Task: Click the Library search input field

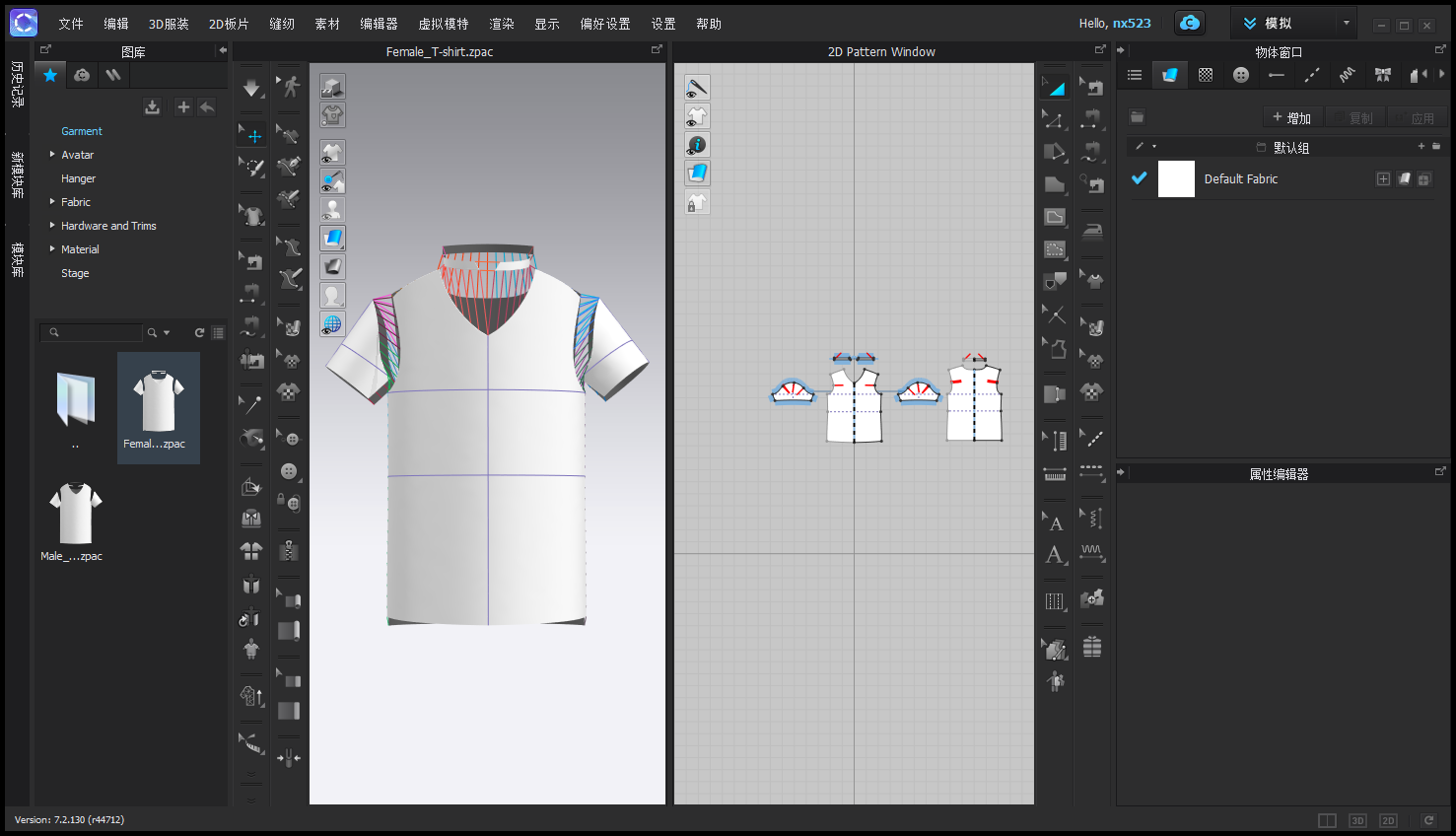Action: pyautogui.click(x=93, y=333)
